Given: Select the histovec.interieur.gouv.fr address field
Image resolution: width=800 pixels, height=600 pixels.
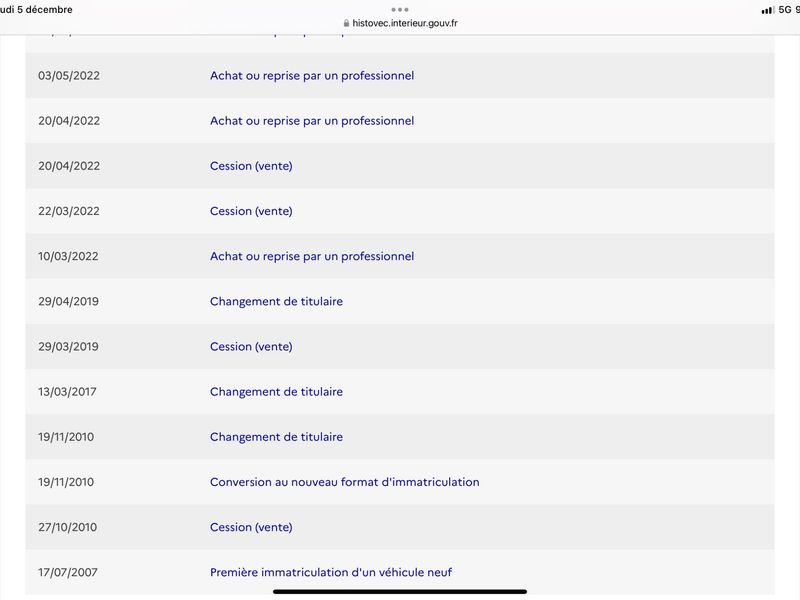Looking at the screenshot, I should [401, 23].
